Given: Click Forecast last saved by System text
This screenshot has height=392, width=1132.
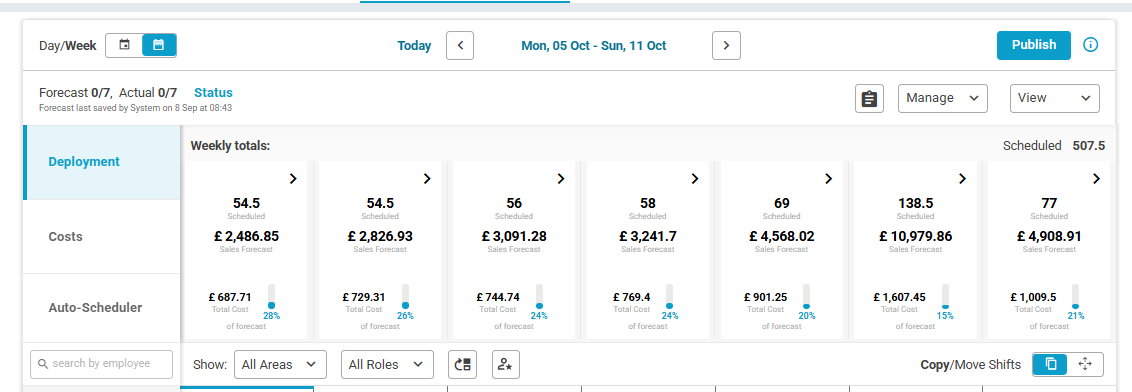Looking at the screenshot, I should coord(136,108).
